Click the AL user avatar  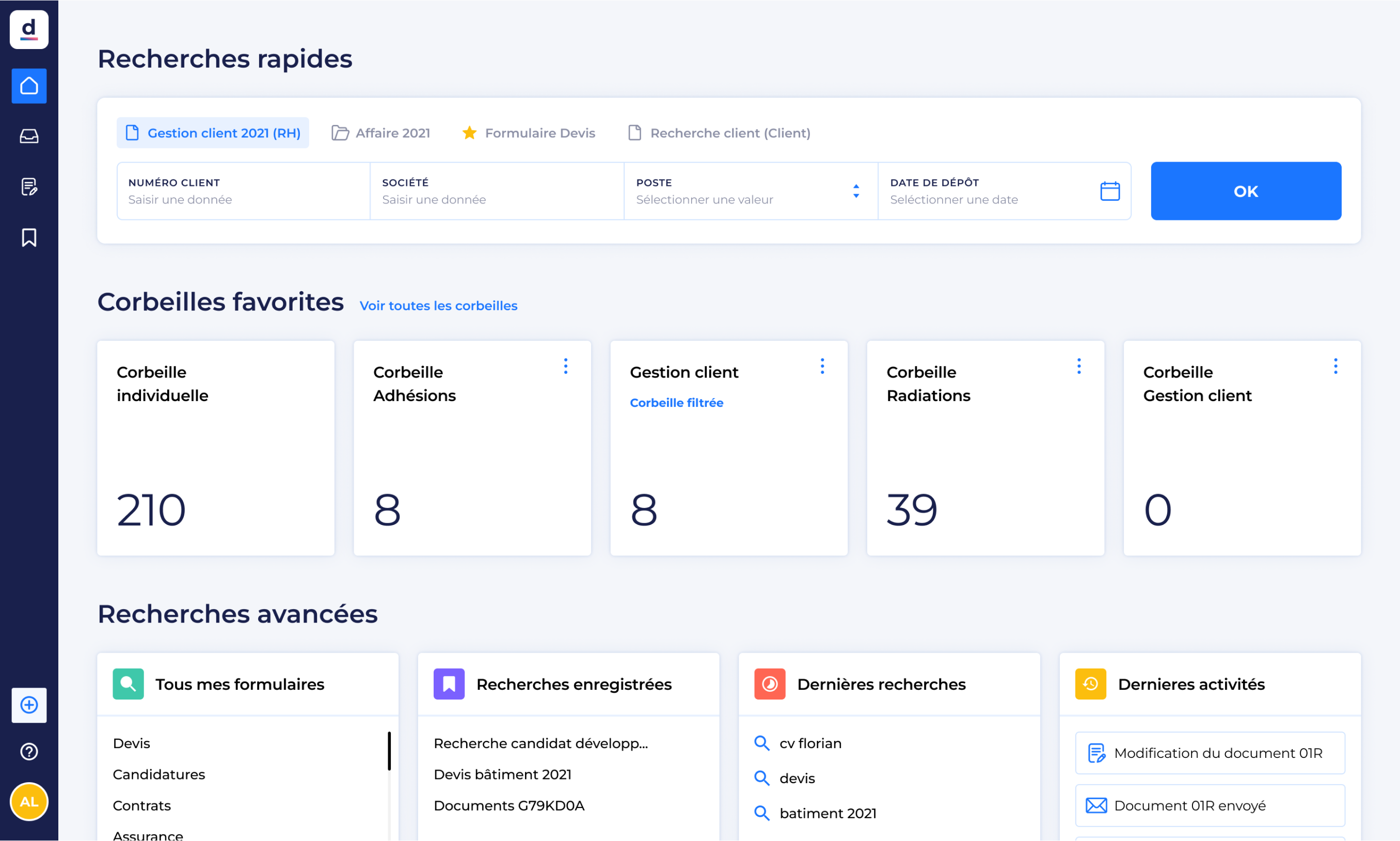29,801
